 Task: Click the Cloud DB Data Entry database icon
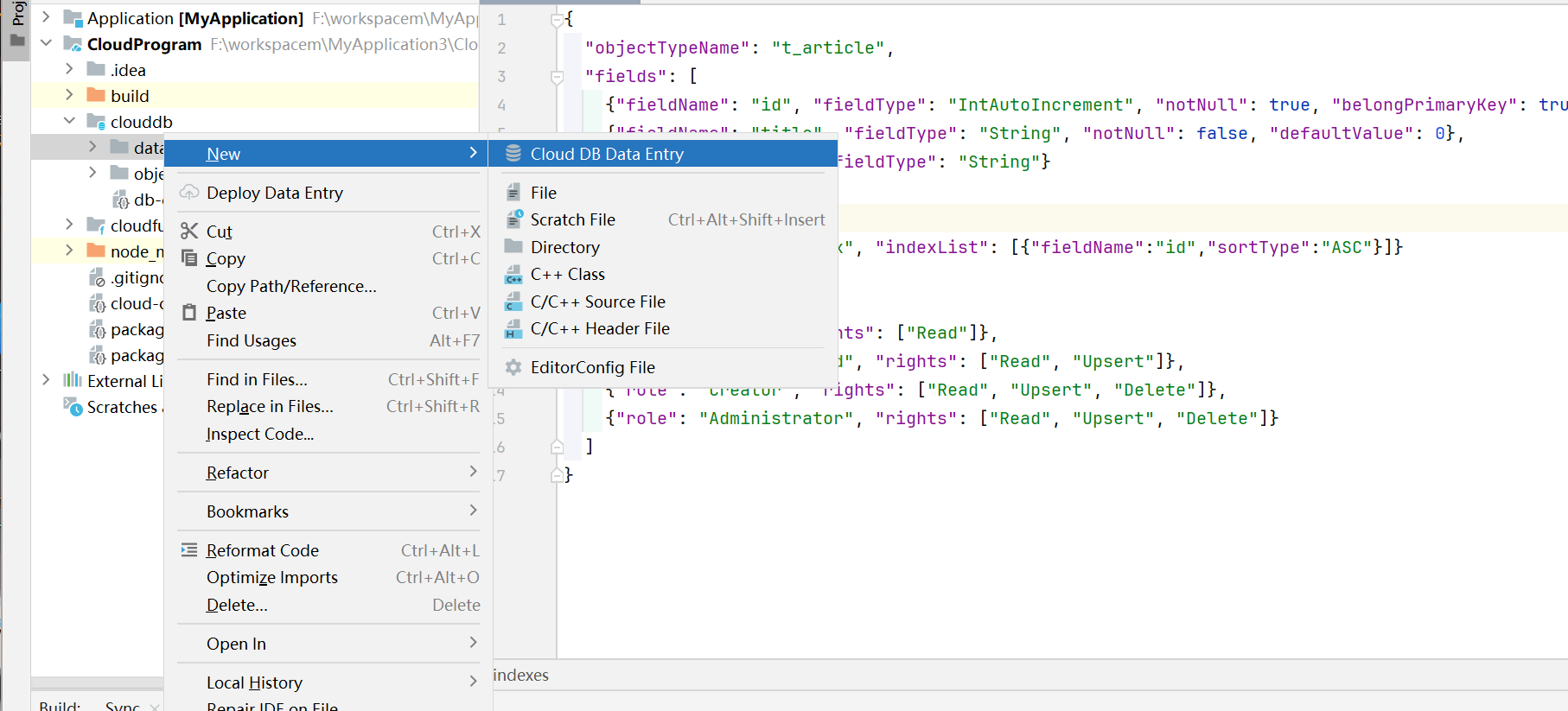[x=513, y=154]
